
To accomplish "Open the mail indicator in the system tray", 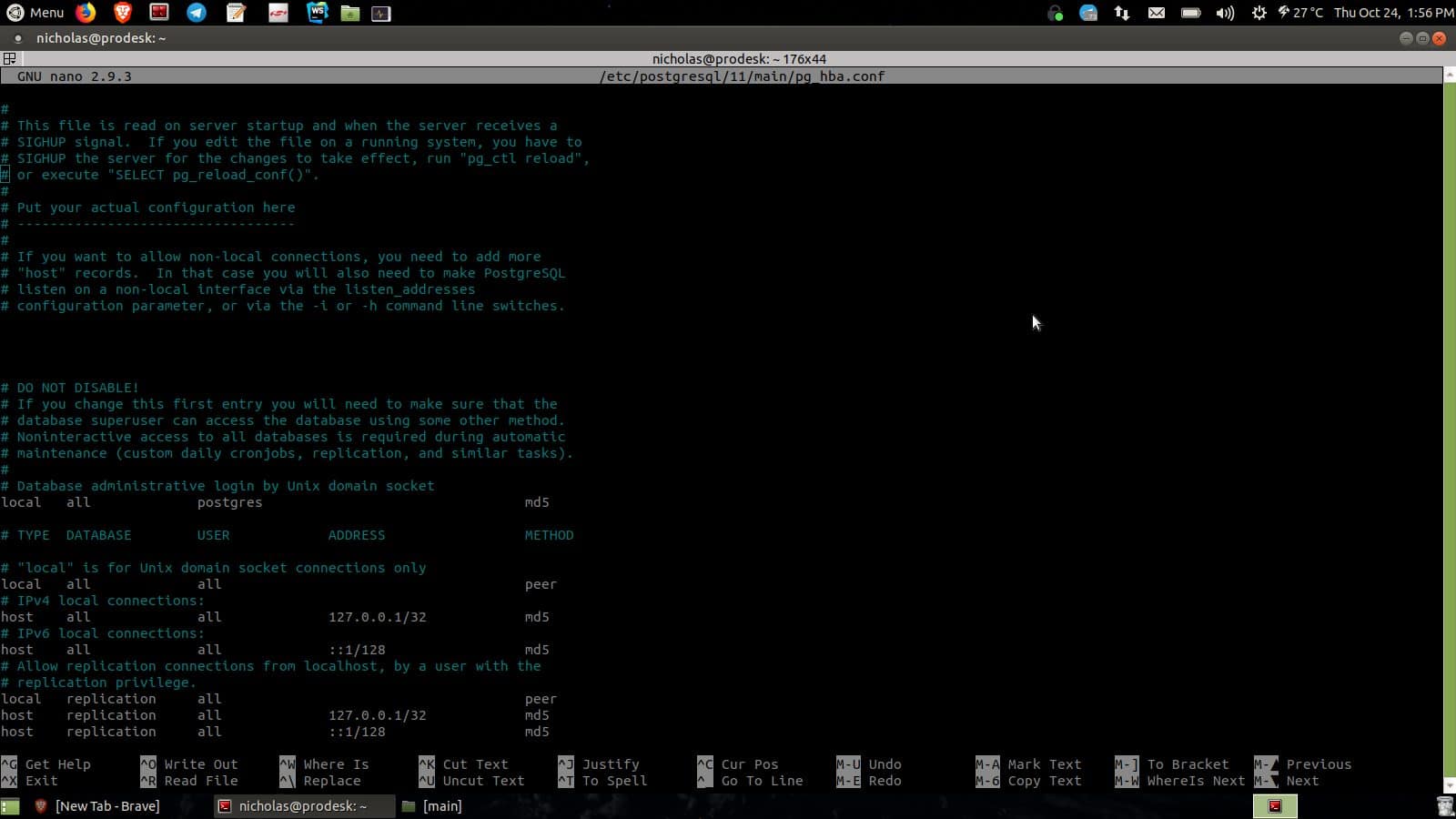I will [1156, 13].
